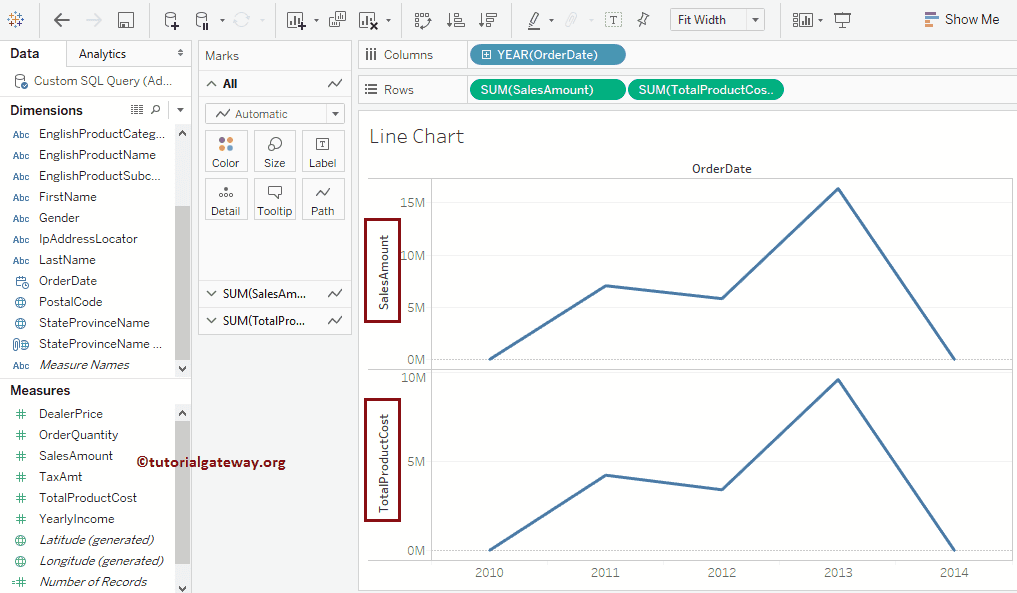Screen dimensions: 1017x593
Task: Collapse the All marks section
Action: [x=211, y=84]
